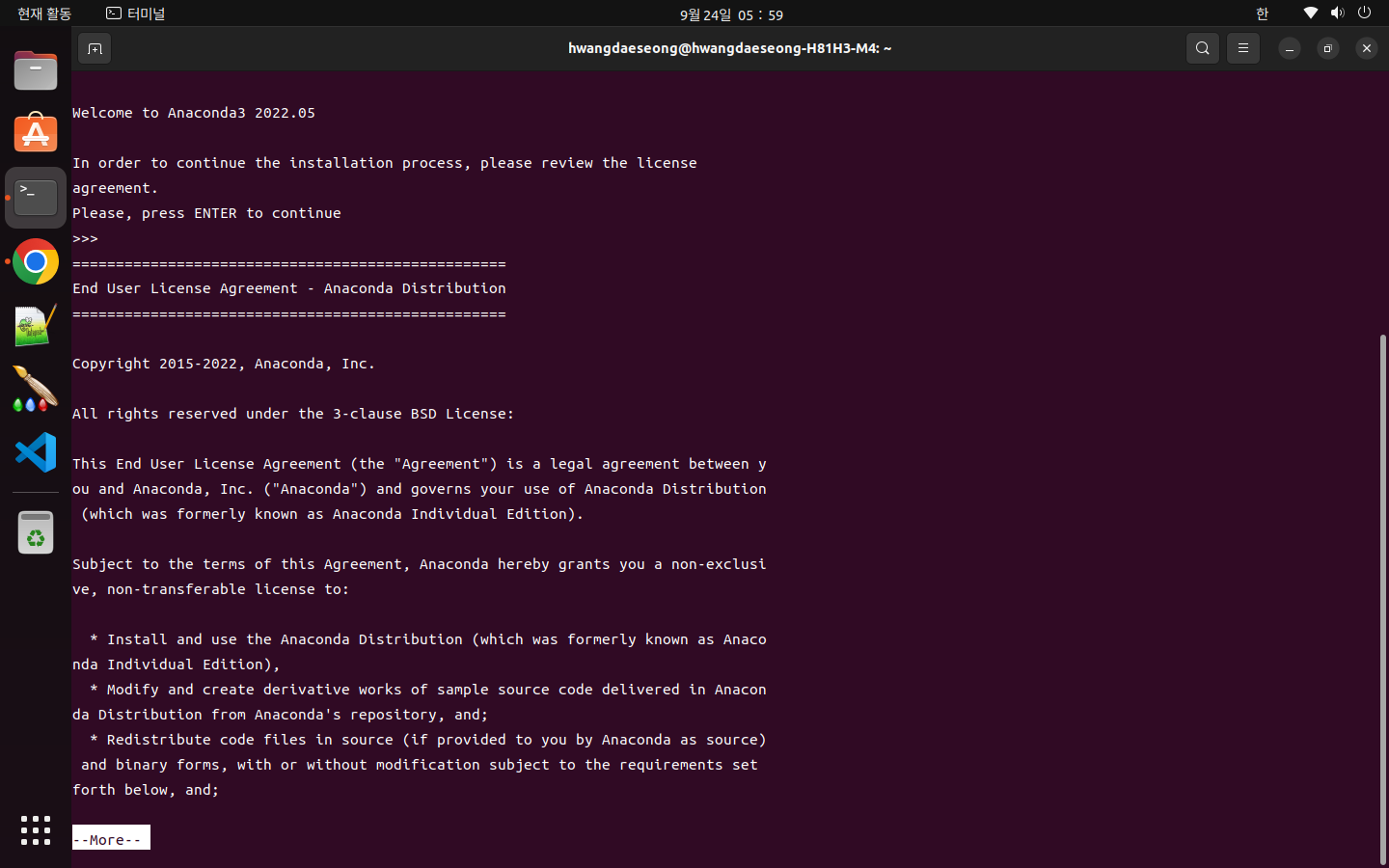Click the 'Welcome to Anaconda3 2022.05' line
The width and height of the screenshot is (1389, 868).
(194, 113)
